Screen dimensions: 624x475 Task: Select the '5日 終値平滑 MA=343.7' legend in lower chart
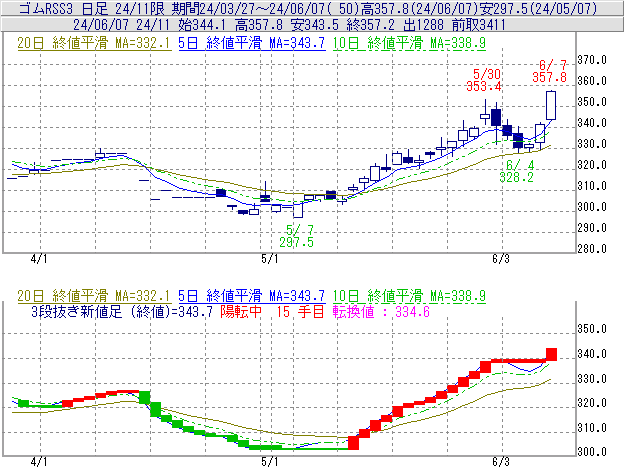click(252, 296)
